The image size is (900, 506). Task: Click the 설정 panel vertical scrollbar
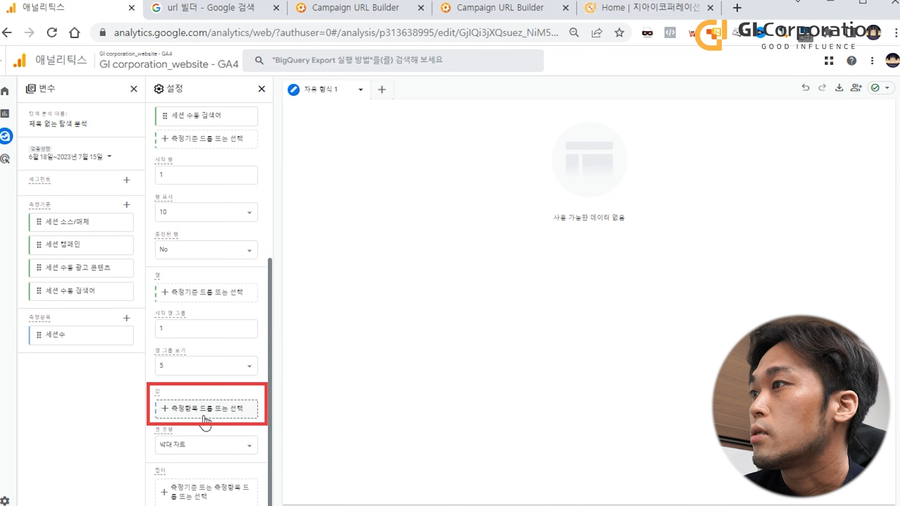click(270, 382)
